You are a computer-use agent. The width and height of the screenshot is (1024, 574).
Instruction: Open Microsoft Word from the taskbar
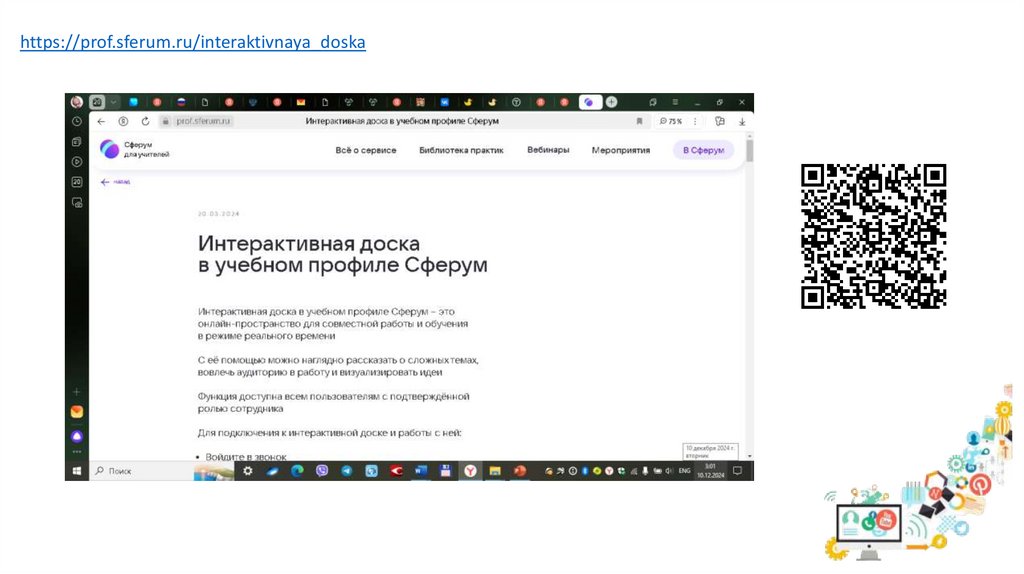(420, 470)
